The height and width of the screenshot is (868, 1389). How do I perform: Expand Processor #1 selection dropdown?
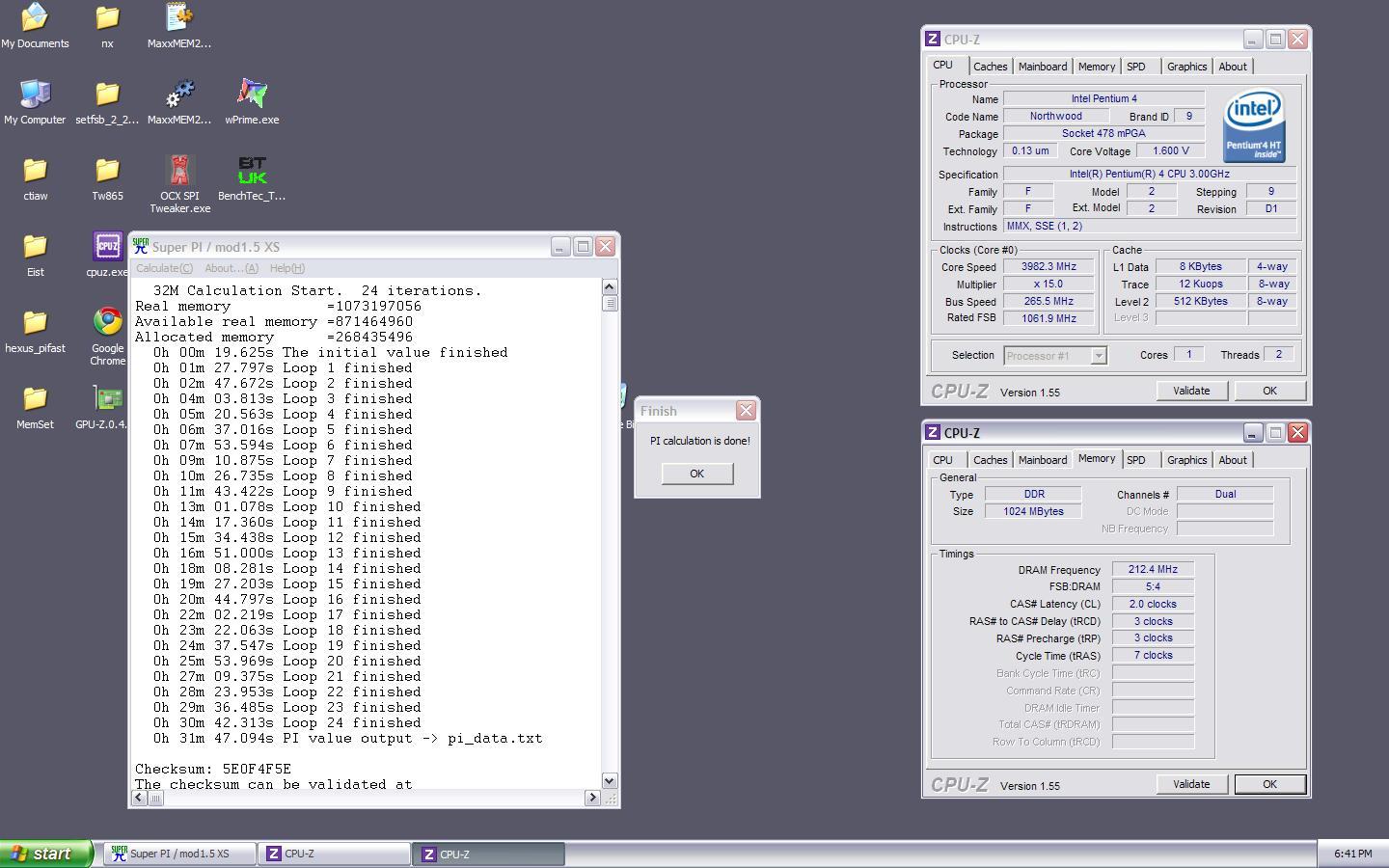click(1098, 356)
